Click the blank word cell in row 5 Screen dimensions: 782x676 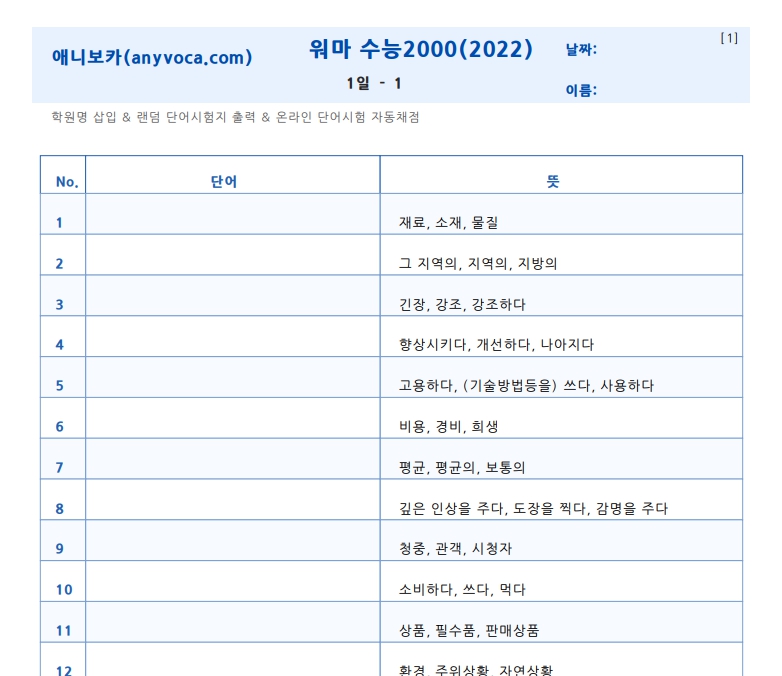pyautogui.click(x=233, y=377)
